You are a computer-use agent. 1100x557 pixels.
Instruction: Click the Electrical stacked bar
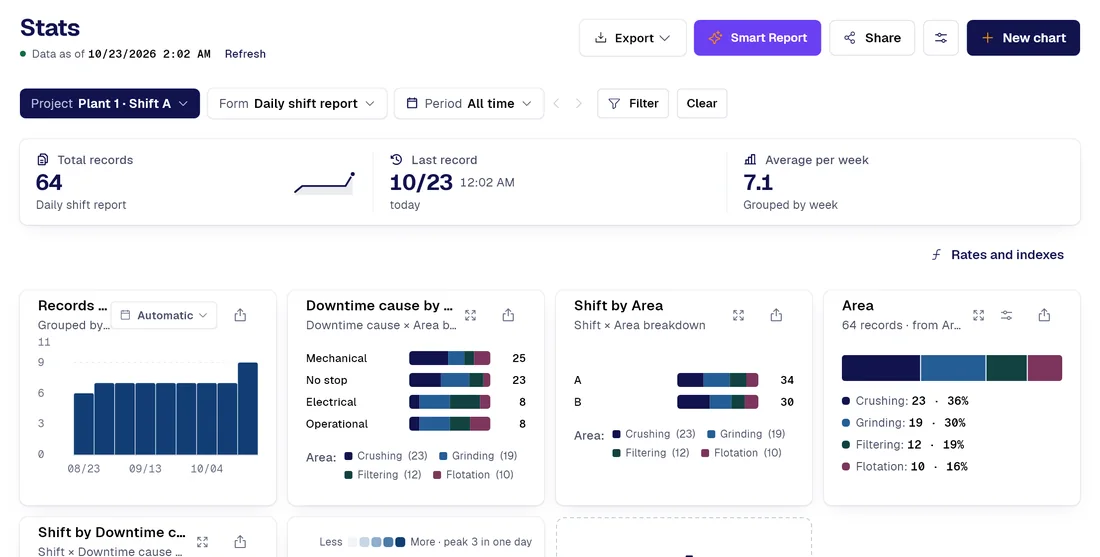point(450,402)
